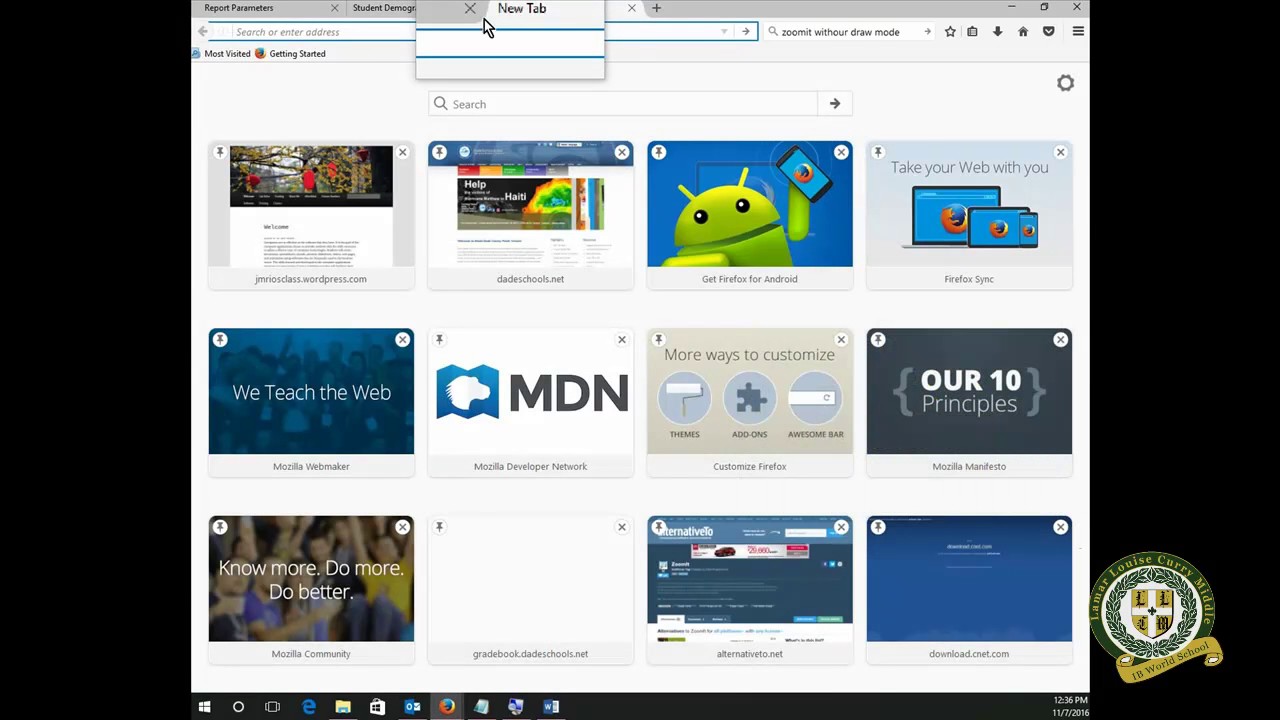This screenshot has width=1280, height=720.
Task: Open Task View in the taskbar
Action: (x=272, y=707)
